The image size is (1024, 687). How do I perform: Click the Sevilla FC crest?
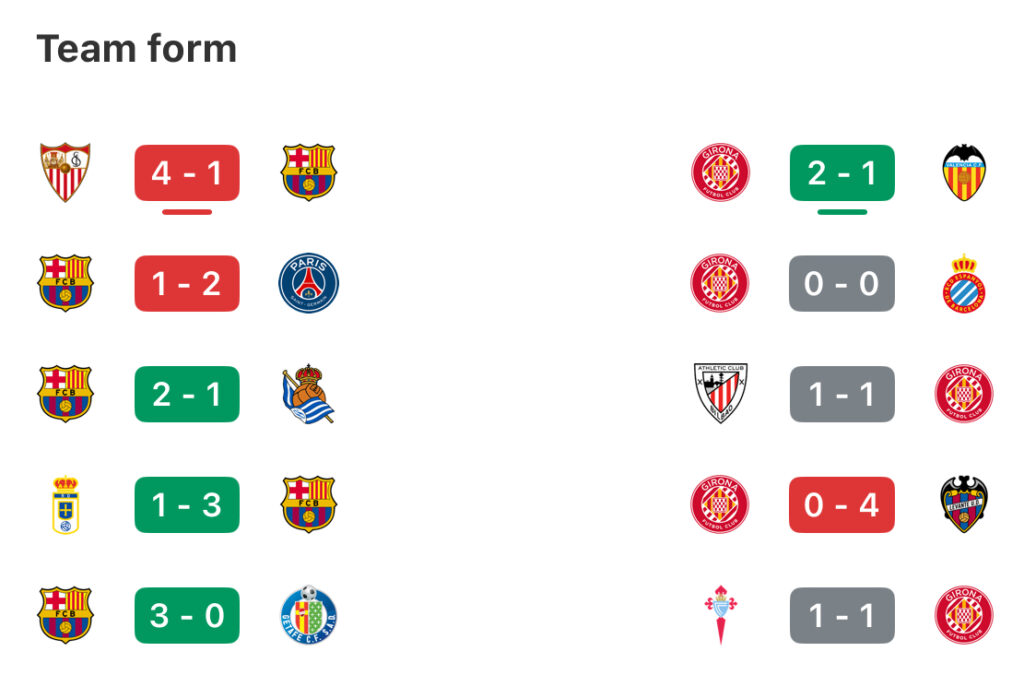coord(65,172)
